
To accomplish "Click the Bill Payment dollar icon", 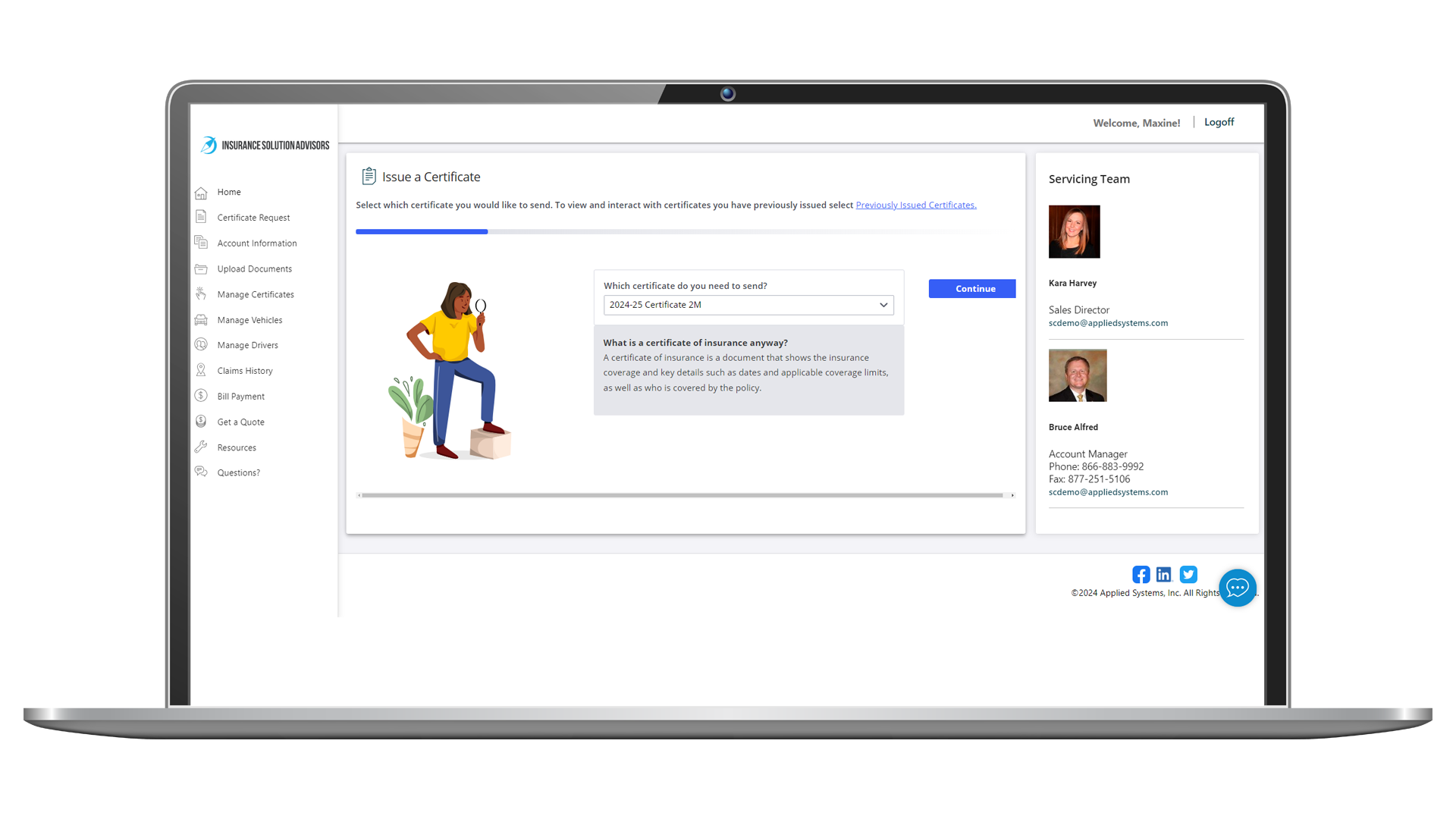I will (x=201, y=396).
